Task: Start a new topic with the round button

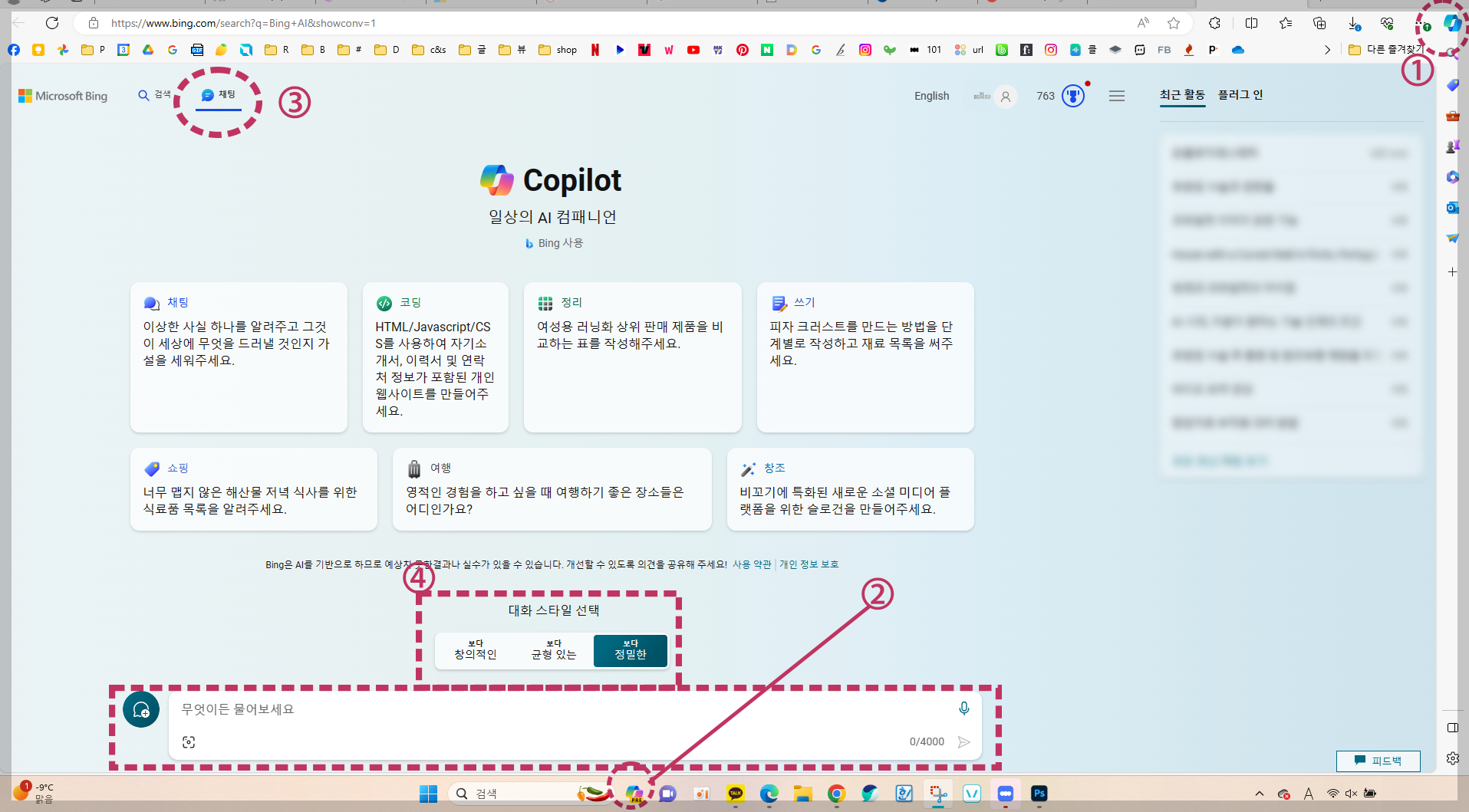Action: click(x=141, y=709)
